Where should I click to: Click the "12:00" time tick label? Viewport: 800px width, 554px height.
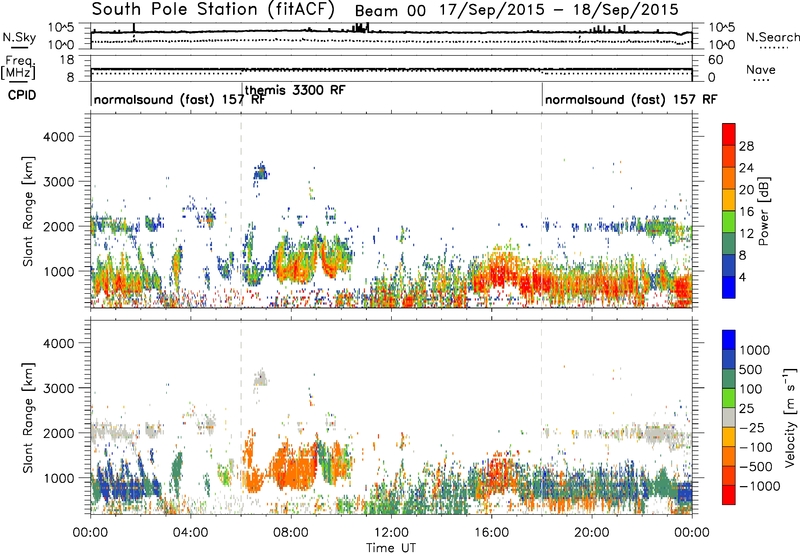click(x=391, y=533)
